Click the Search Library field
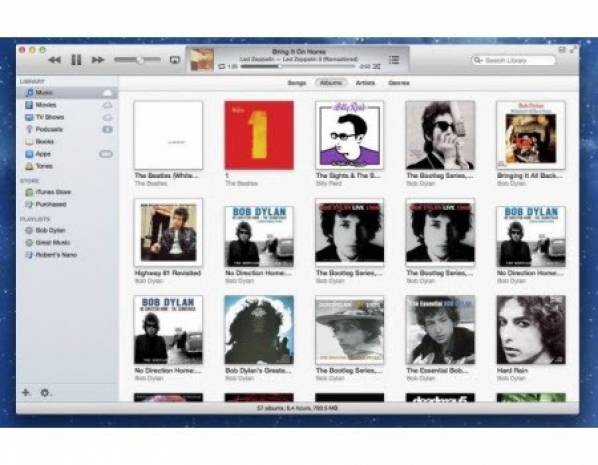This screenshot has height=465, width=598. 514,60
